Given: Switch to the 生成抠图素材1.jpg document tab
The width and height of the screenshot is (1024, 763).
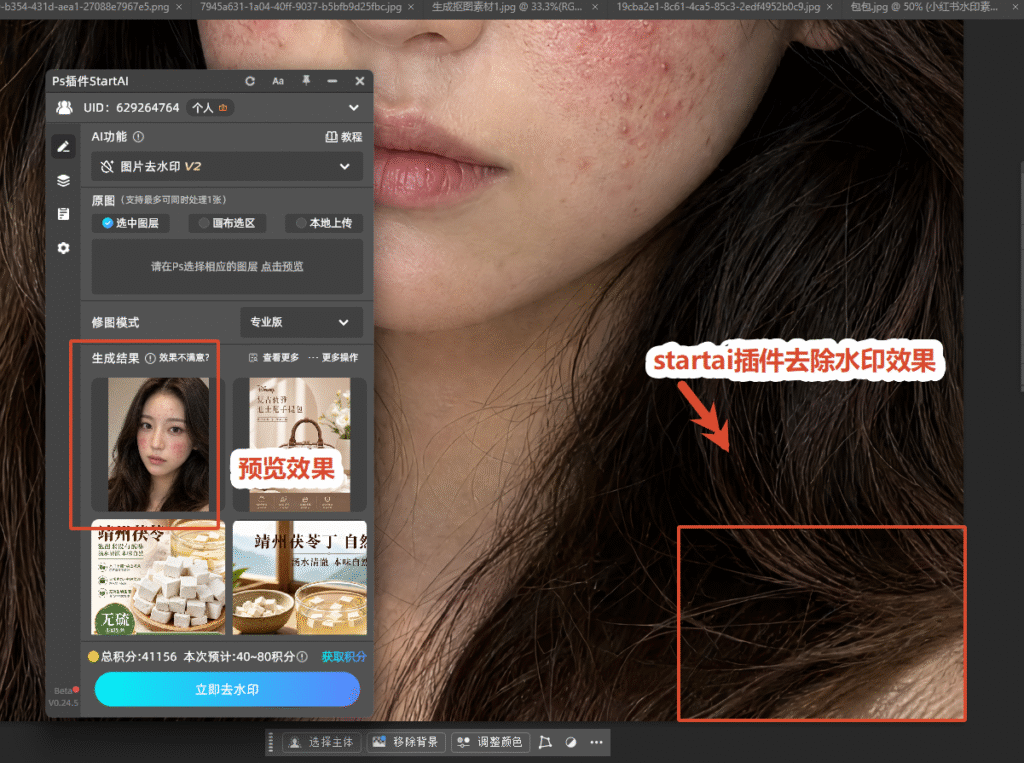Looking at the screenshot, I should click(x=507, y=7).
